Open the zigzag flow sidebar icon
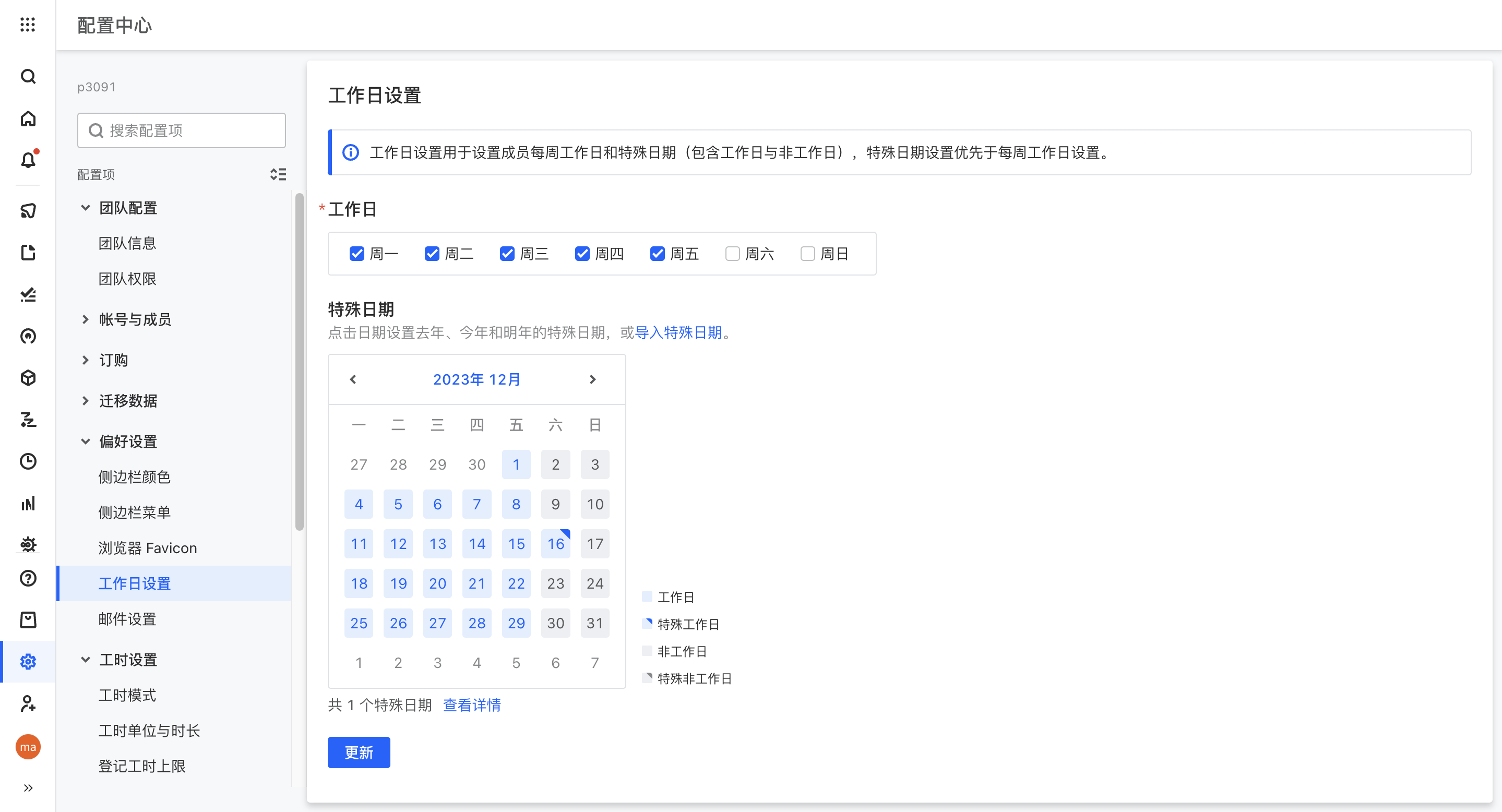The height and width of the screenshot is (812, 1502). [x=28, y=420]
